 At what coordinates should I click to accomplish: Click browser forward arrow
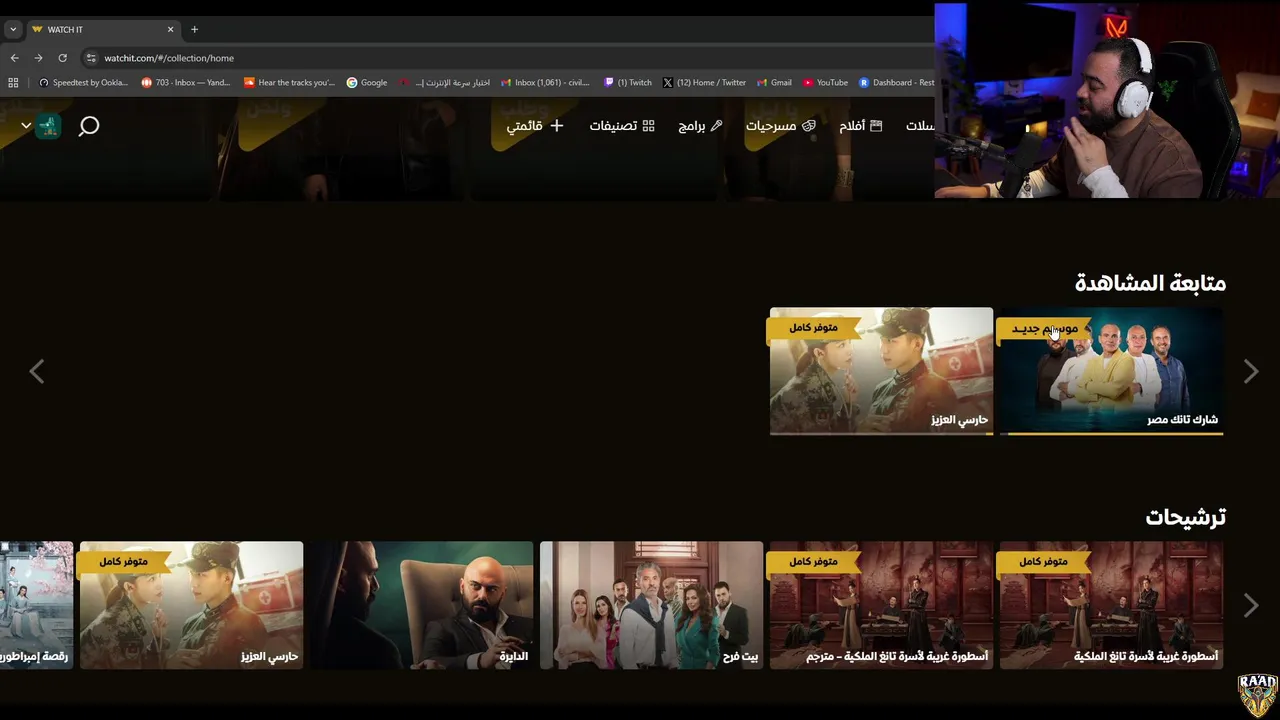point(38,58)
